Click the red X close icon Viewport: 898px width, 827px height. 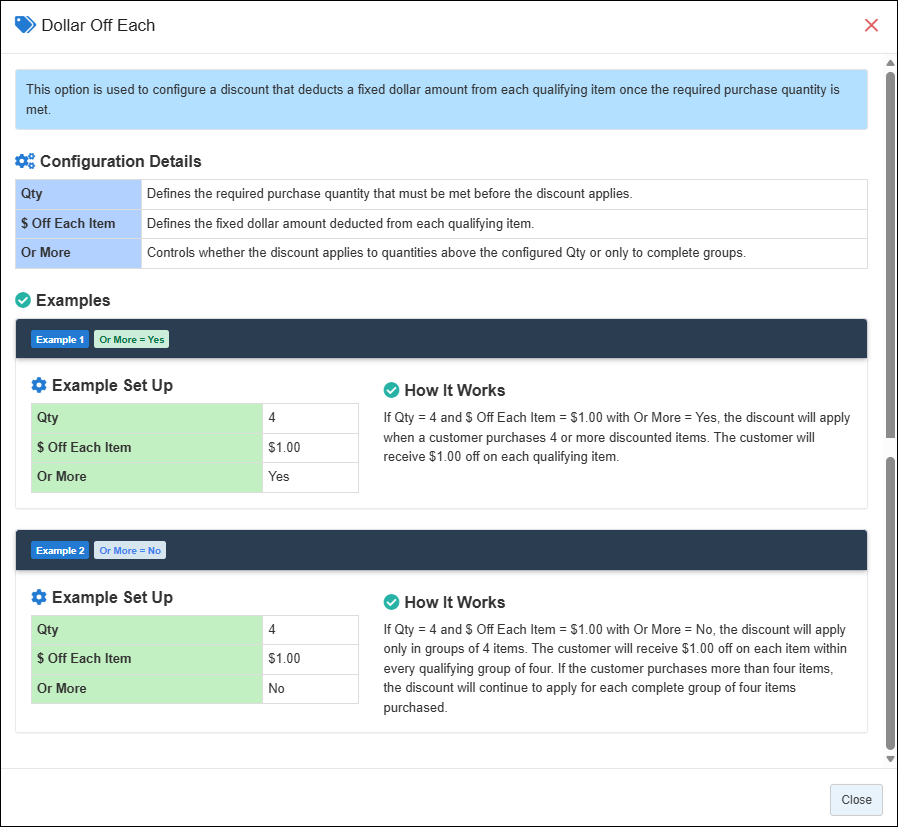(871, 25)
